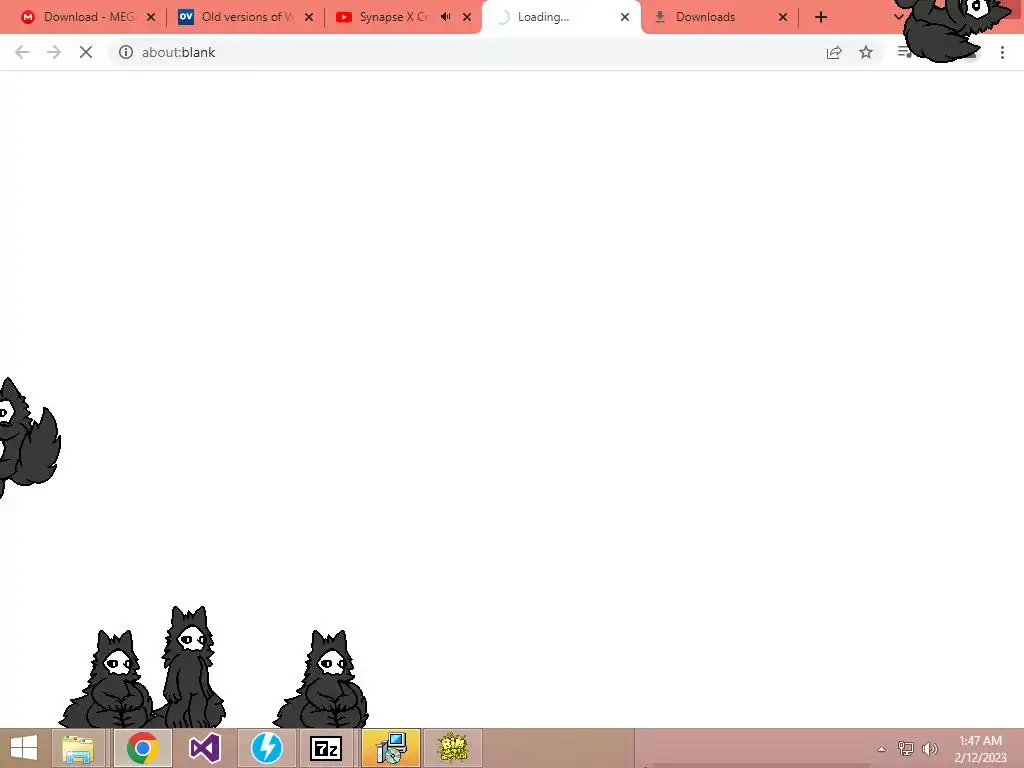The image size is (1024, 768).
Task: Open the installer setup taskbar icon
Action: (x=391, y=748)
